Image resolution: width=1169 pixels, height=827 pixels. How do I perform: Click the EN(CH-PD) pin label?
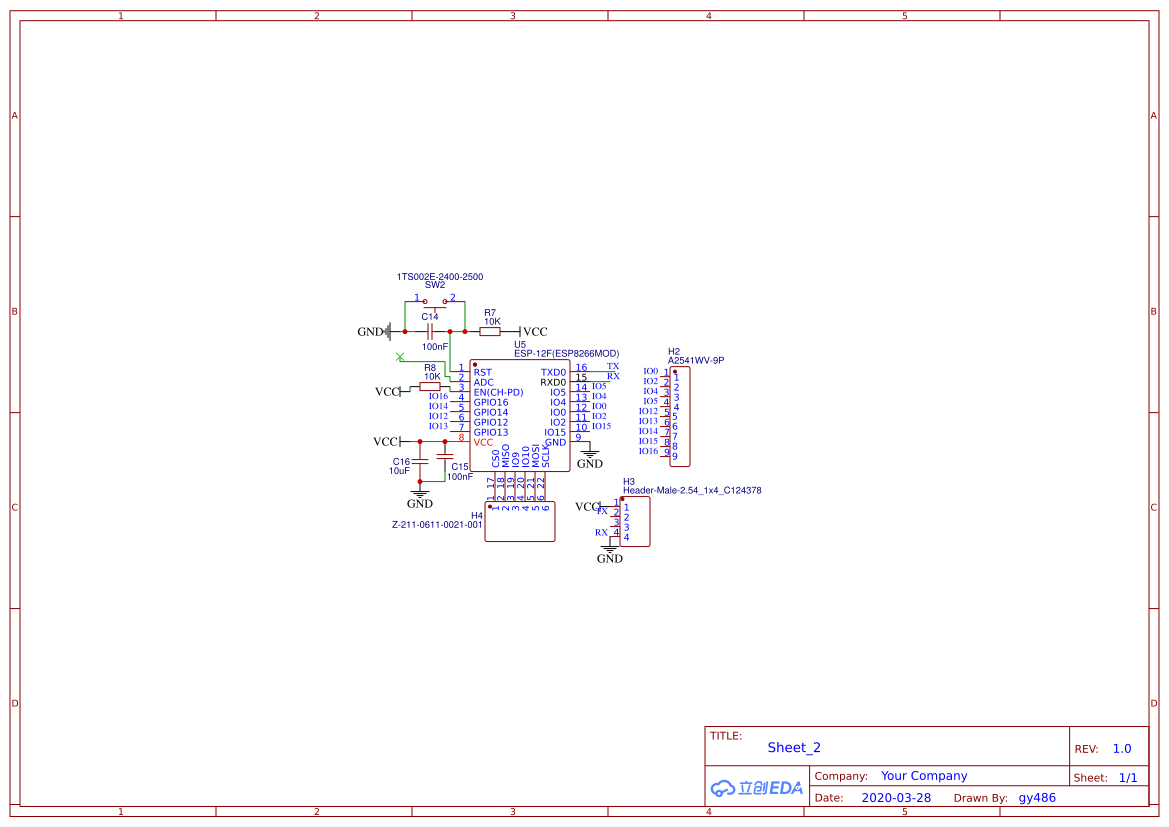point(498,392)
